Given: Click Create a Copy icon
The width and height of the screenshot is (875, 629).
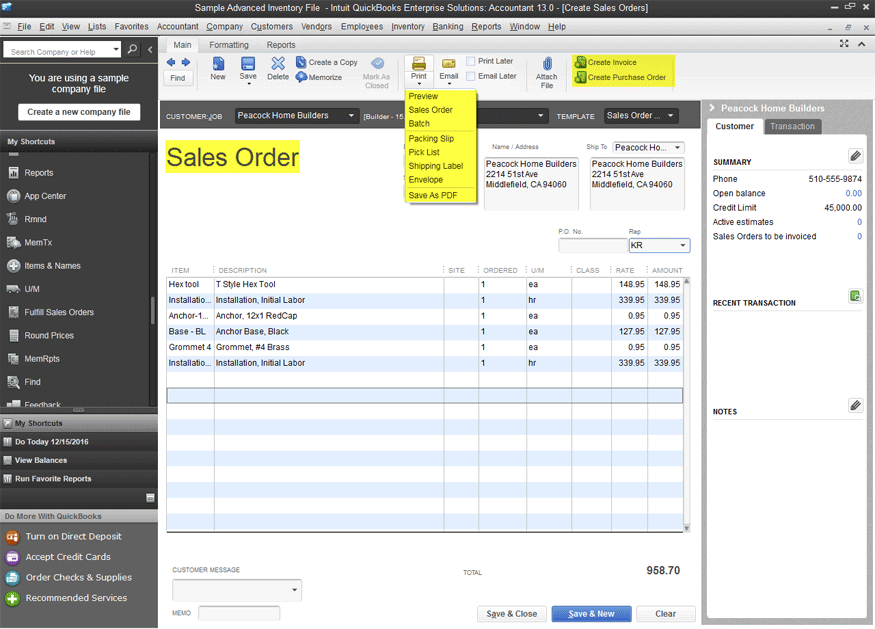Looking at the screenshot, I should pos(301,62).
